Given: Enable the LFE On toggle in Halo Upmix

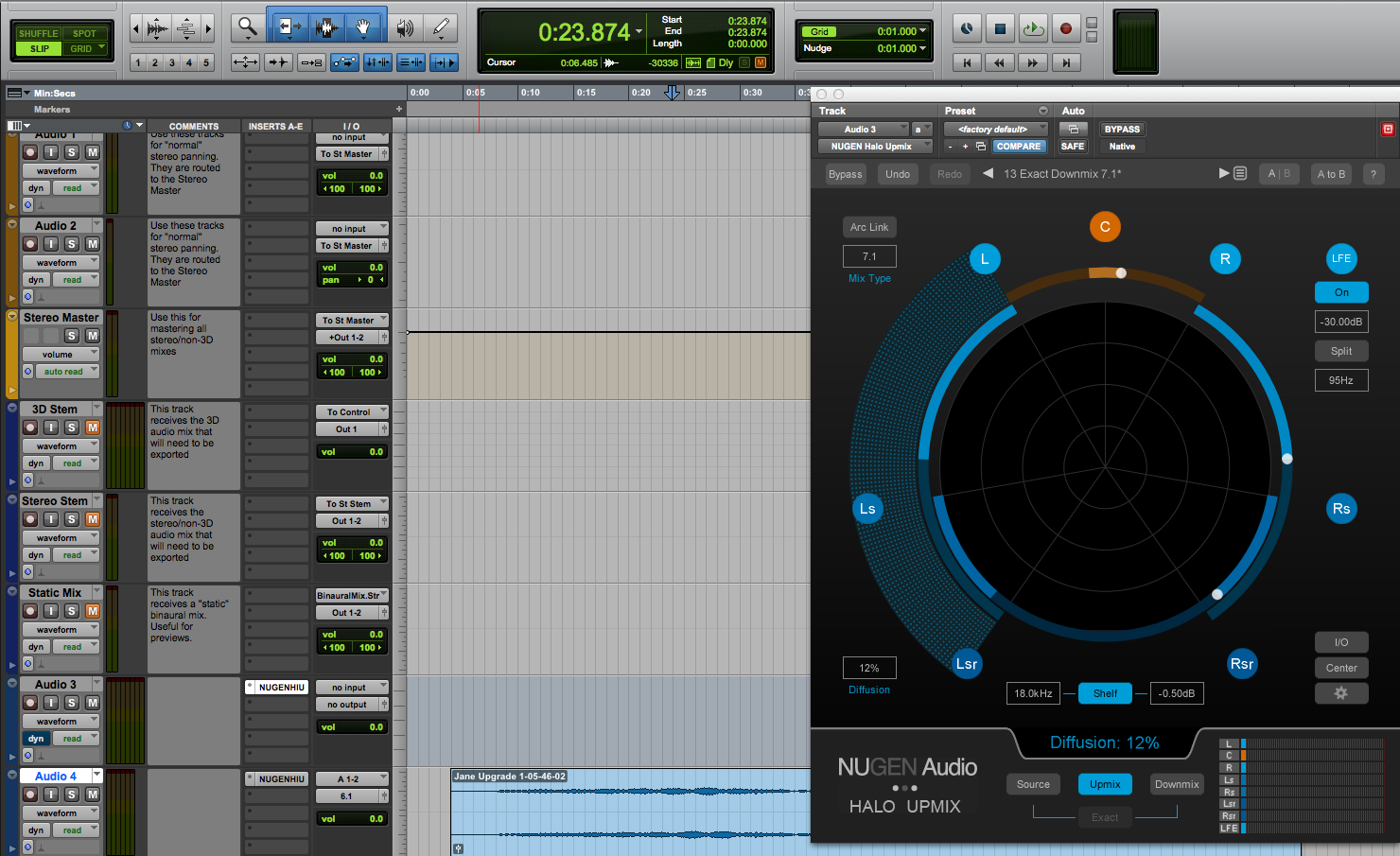Looking at the screenshot, I should tap(1340, 292).
